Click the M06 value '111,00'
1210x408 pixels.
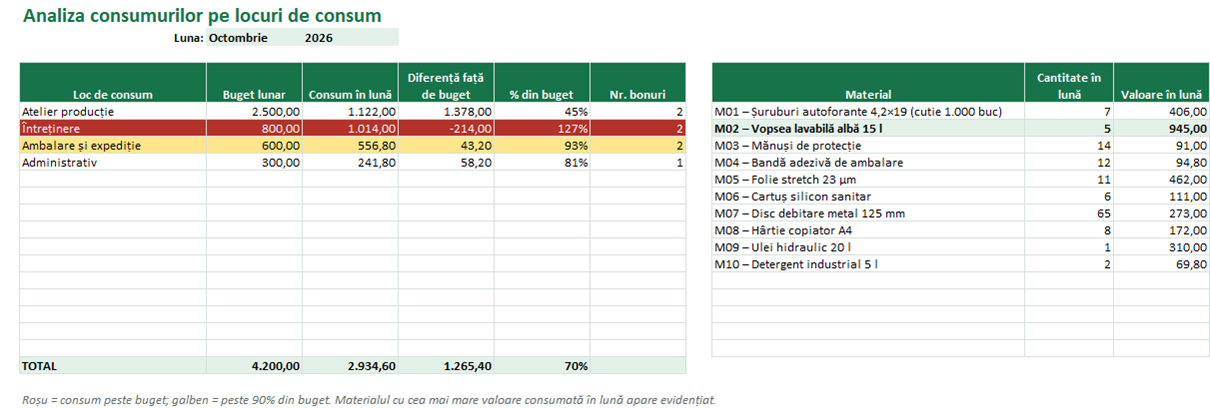point(1161,197)
